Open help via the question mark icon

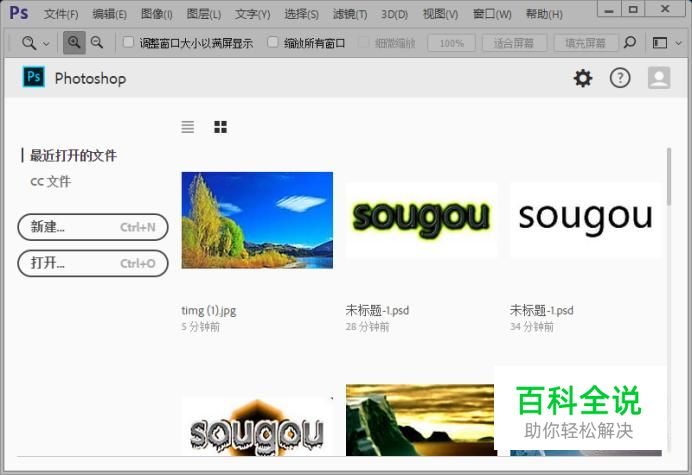point(620,78)
